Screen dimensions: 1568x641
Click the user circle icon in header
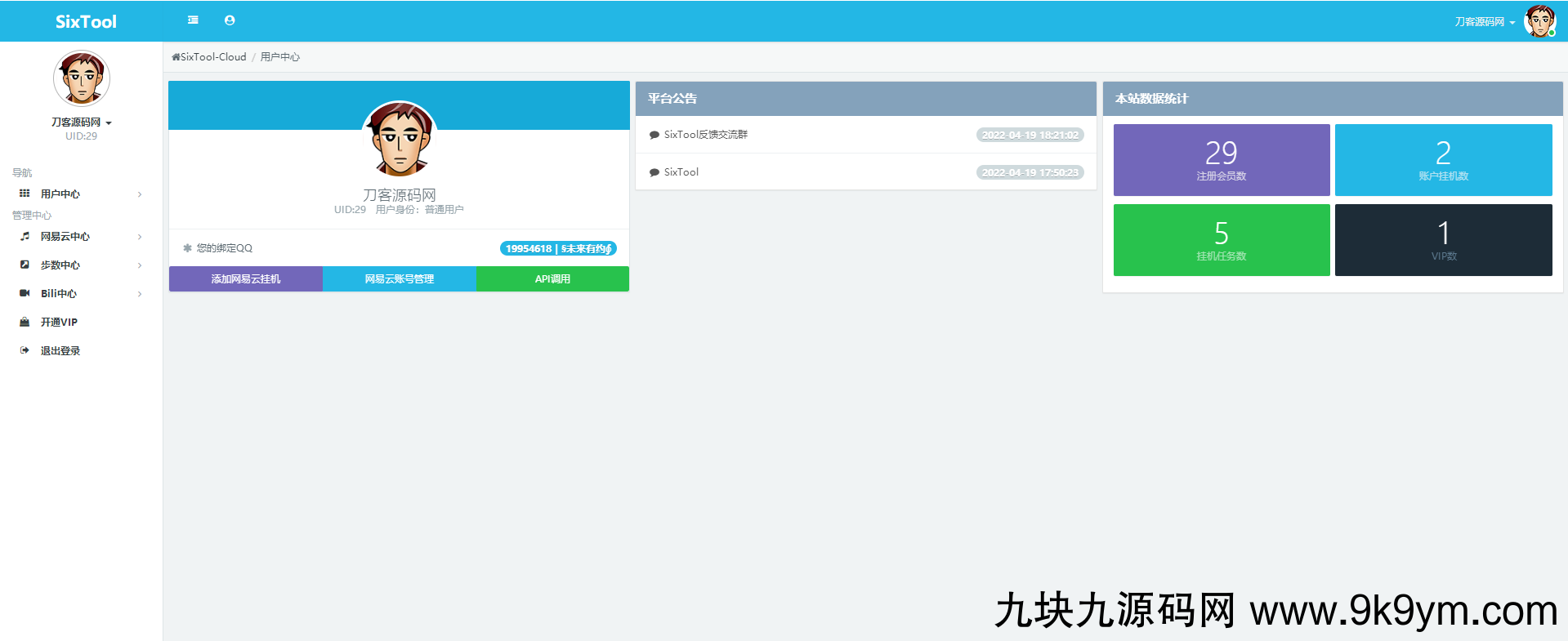pos(230,20)
